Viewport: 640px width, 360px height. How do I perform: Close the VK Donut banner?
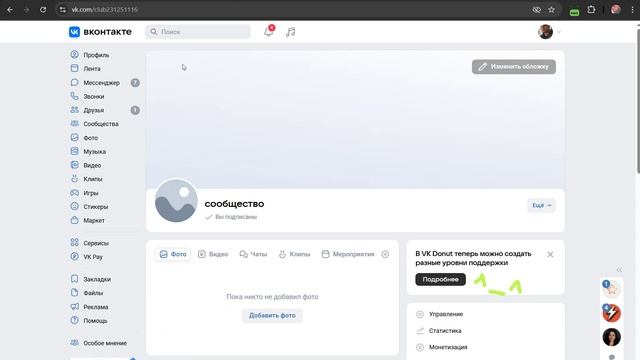click(550, 254)
